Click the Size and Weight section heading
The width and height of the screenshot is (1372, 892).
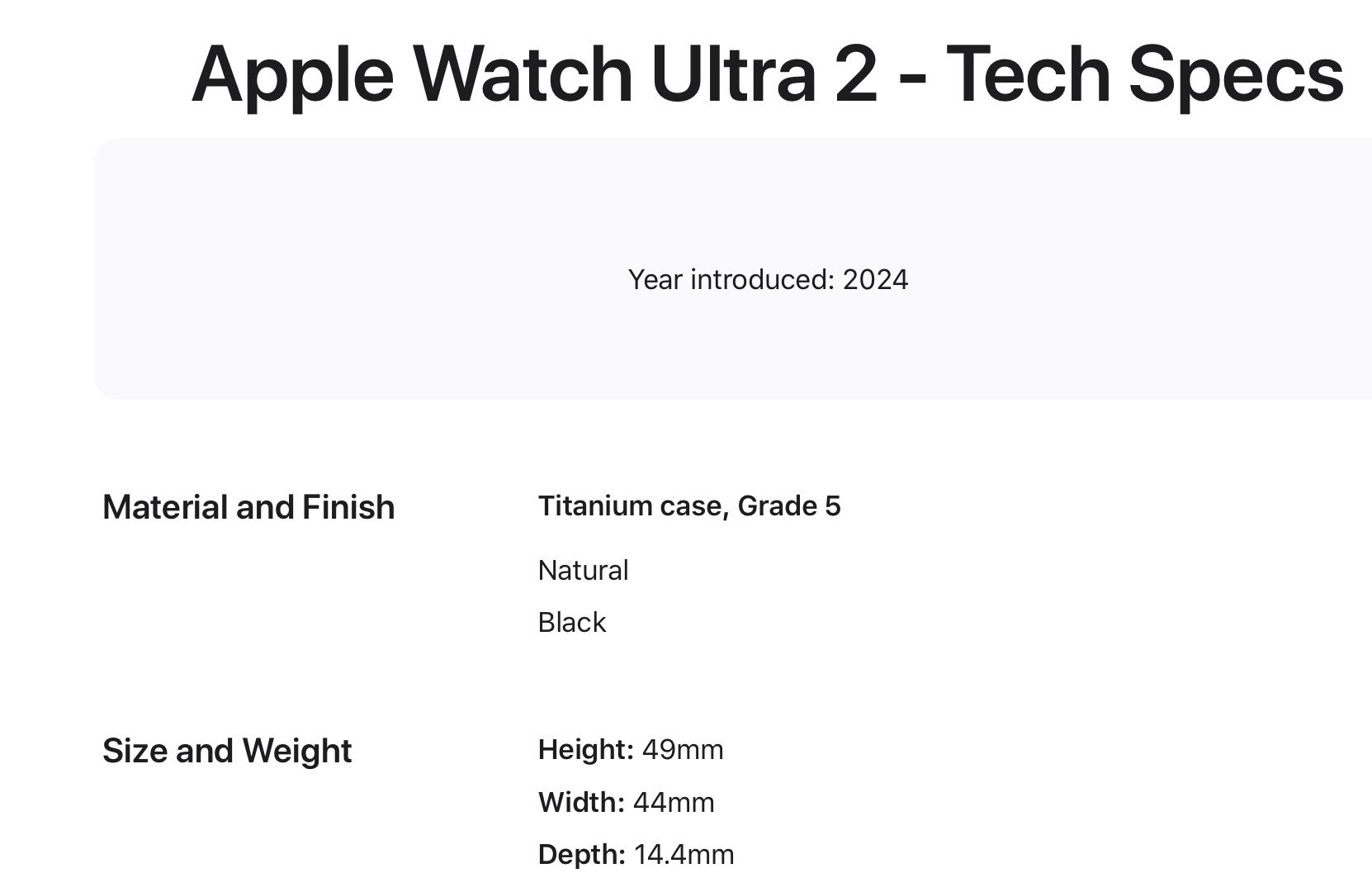(227, 751)
